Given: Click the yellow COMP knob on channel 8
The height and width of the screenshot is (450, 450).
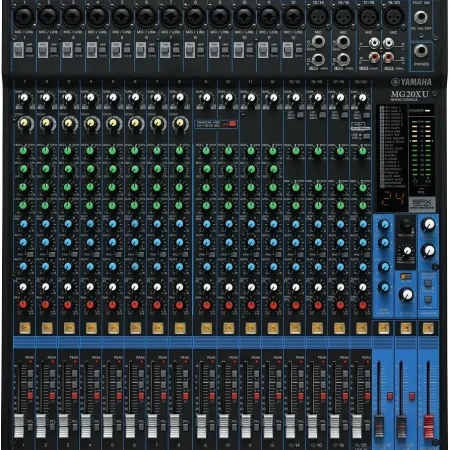Looking at the screenshot, I should pos(180,124).
